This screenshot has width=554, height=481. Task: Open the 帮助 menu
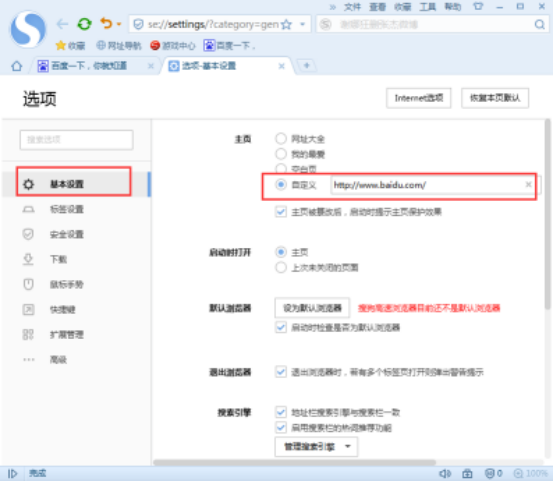tap(453, 7)
